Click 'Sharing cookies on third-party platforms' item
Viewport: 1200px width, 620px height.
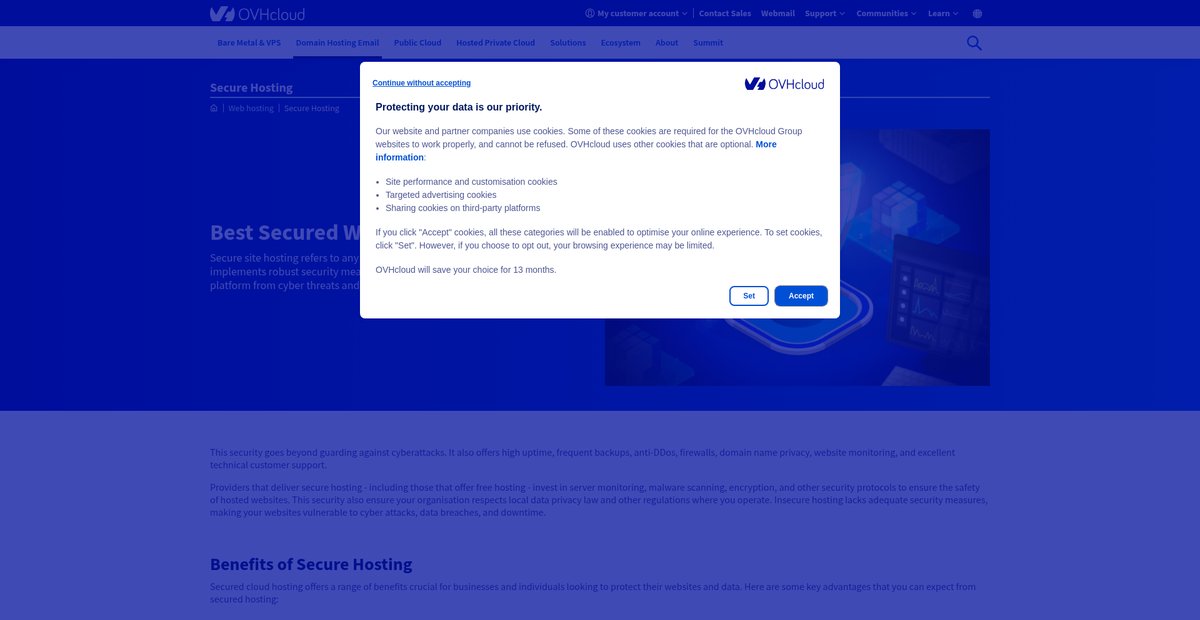pyautogui.click(x=463, y=208)
